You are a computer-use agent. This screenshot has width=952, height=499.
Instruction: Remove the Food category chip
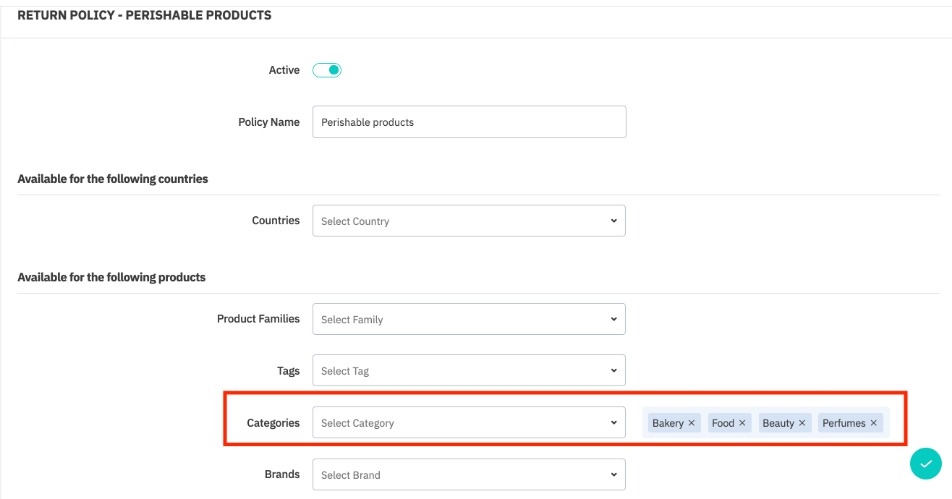(742, 423)
